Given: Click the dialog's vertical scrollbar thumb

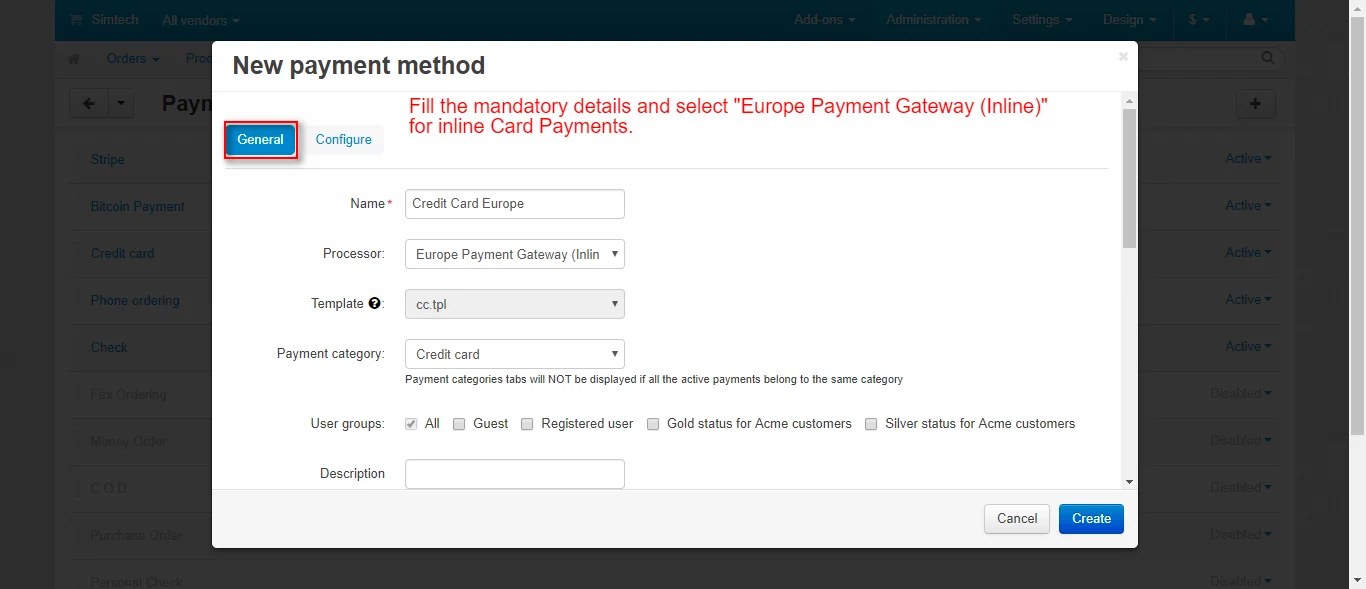Looking at the screenshot, I should tap(1129, 178).
